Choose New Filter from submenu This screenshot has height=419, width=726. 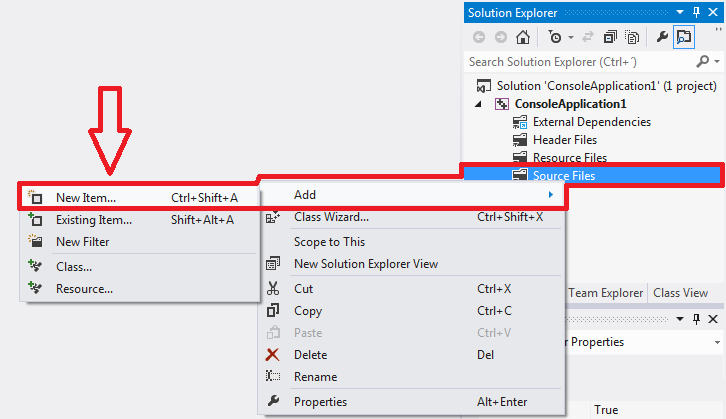click(138, 242)
